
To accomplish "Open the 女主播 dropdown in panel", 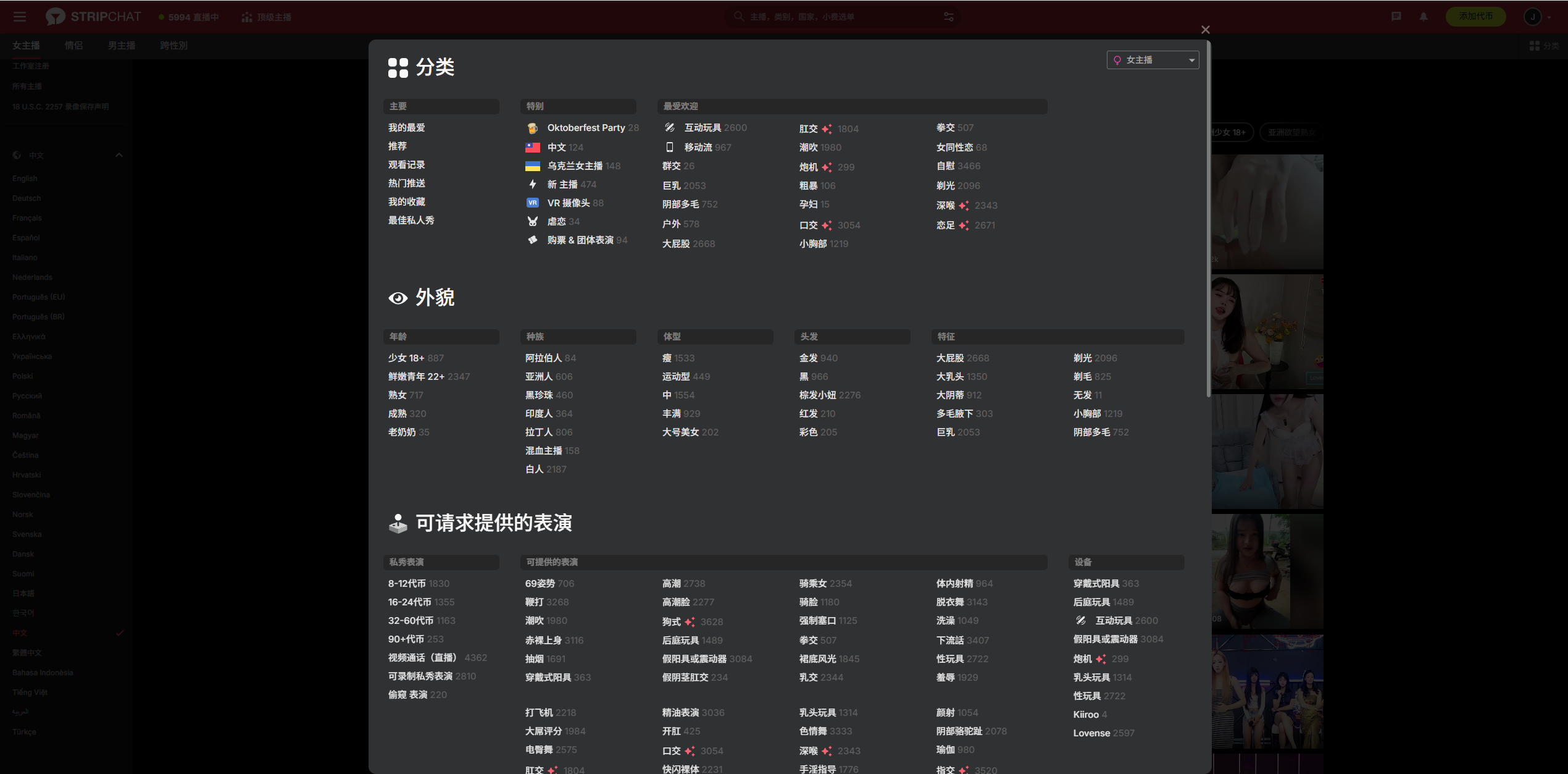I will tap(1152, 60).
